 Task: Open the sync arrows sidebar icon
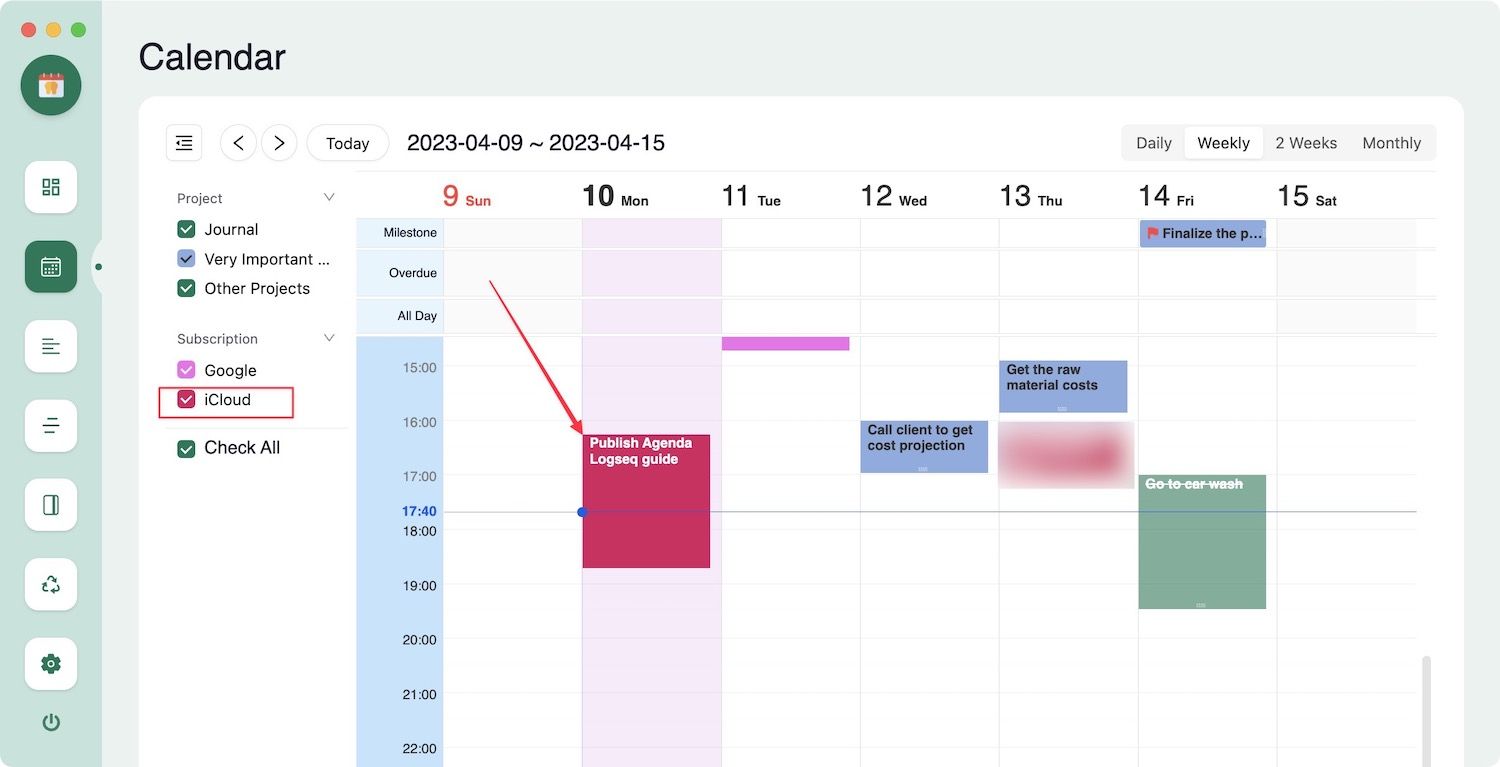(x=51, y=585)
